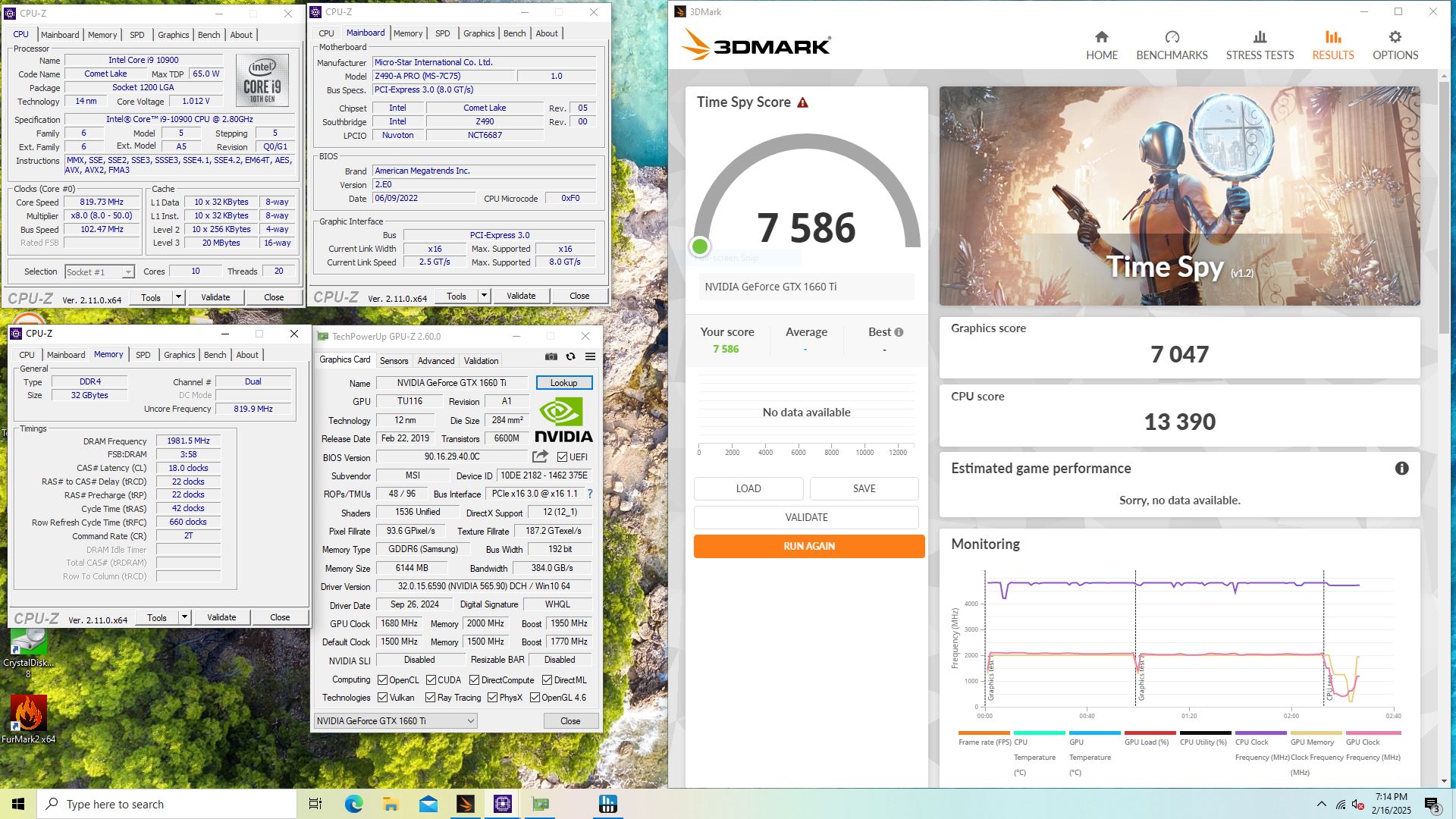Open Task View on the taskbar
The height and width of the screenshot is (819, 1456).
coord(315,804)
